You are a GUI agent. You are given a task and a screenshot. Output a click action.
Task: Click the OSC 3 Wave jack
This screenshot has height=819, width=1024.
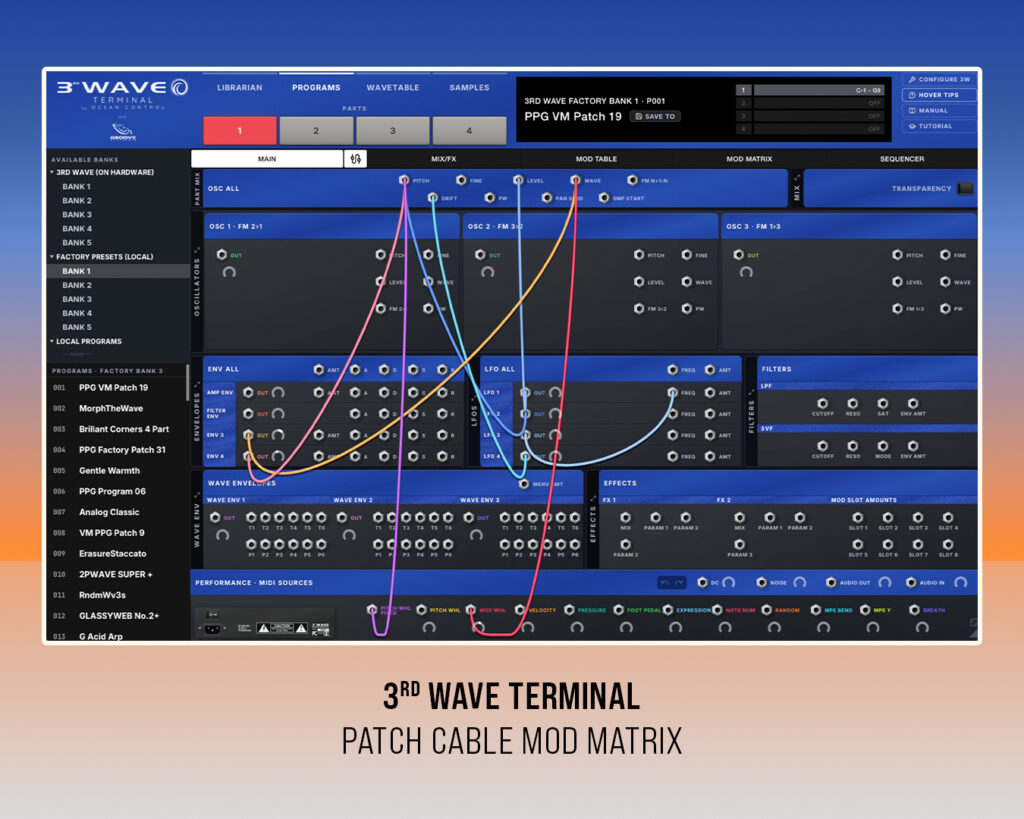point(945,281)
